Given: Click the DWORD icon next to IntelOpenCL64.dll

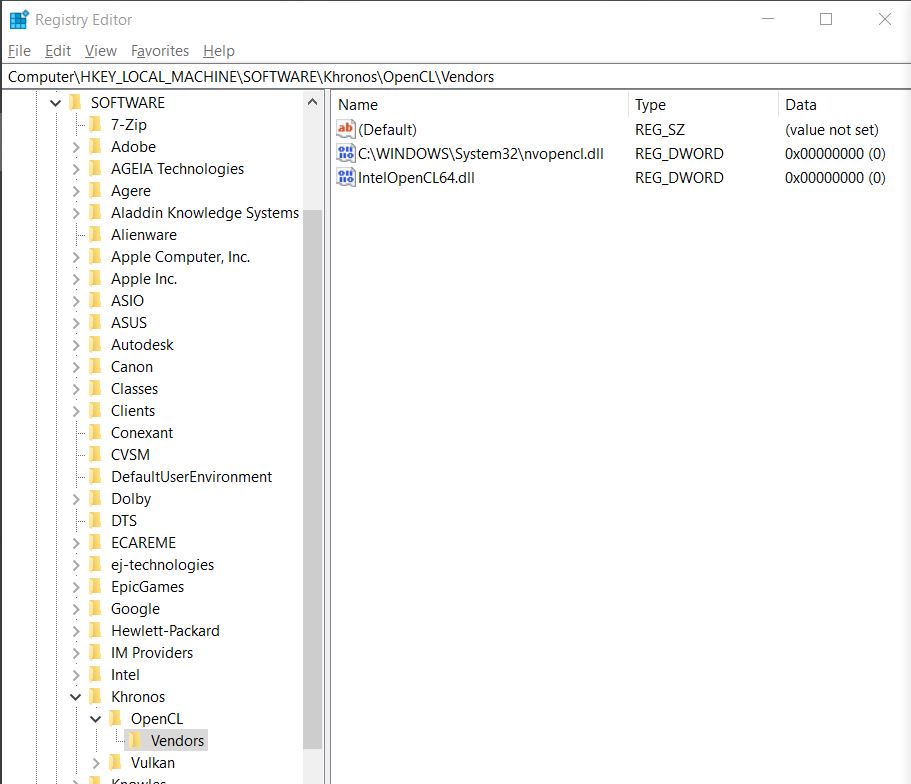Looking at the screenshot, I should coord(345,177).
